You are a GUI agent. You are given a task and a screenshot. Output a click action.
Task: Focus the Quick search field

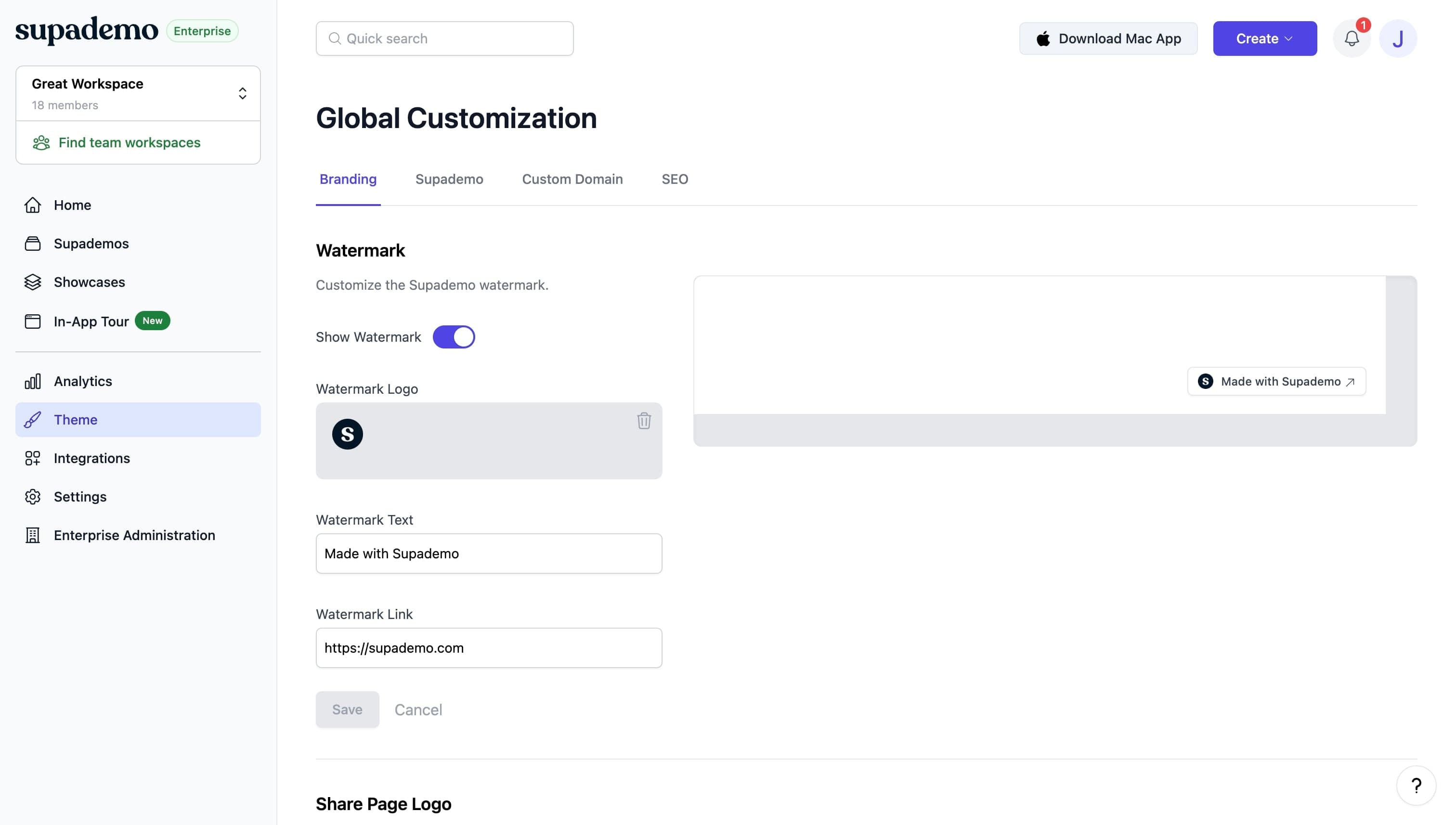[444, 39]
